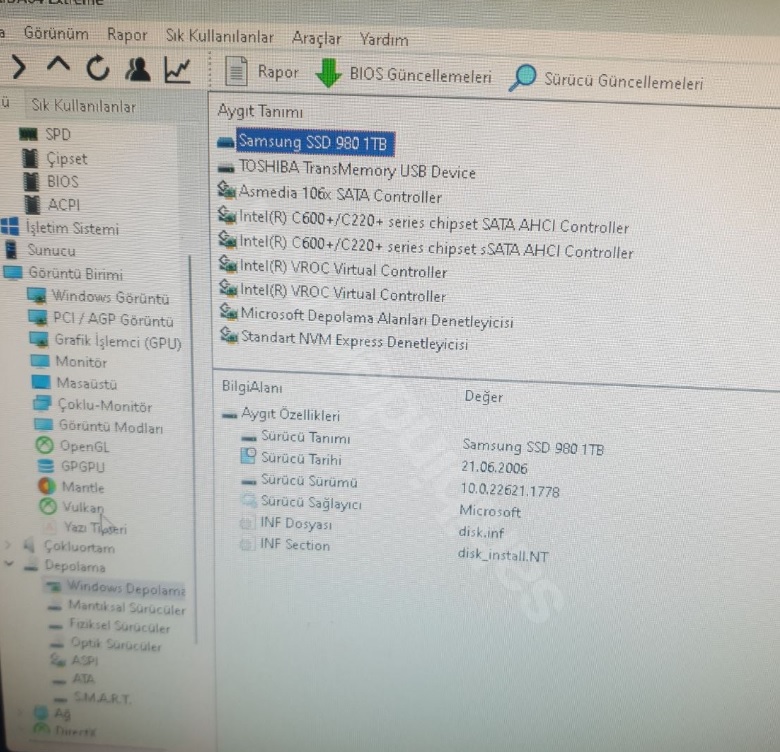Open Grafik İşlemci (GPU) tree item
The width and height of the screenshot is (780, 752).
tap(118, 340)
